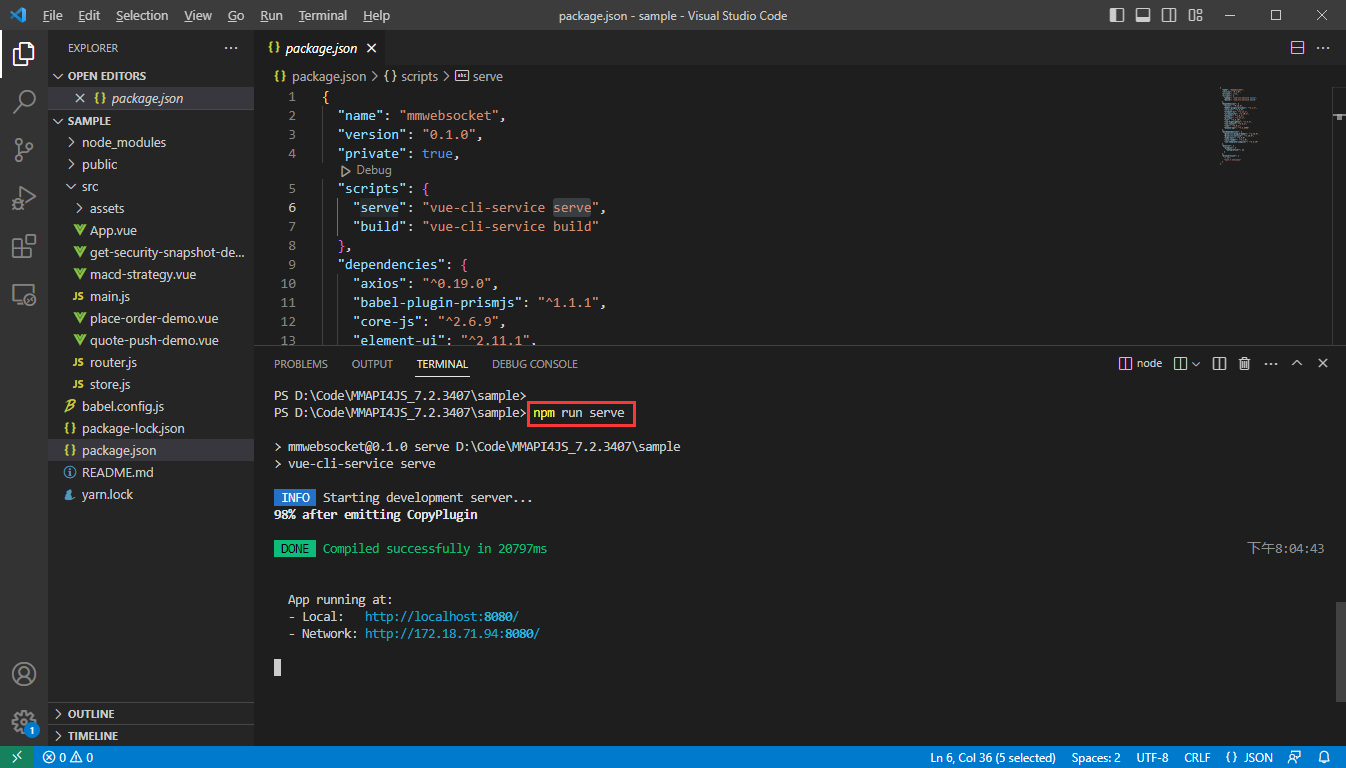Click Debug above scripts
1346x768 pixels.
[x=373, y=170]
